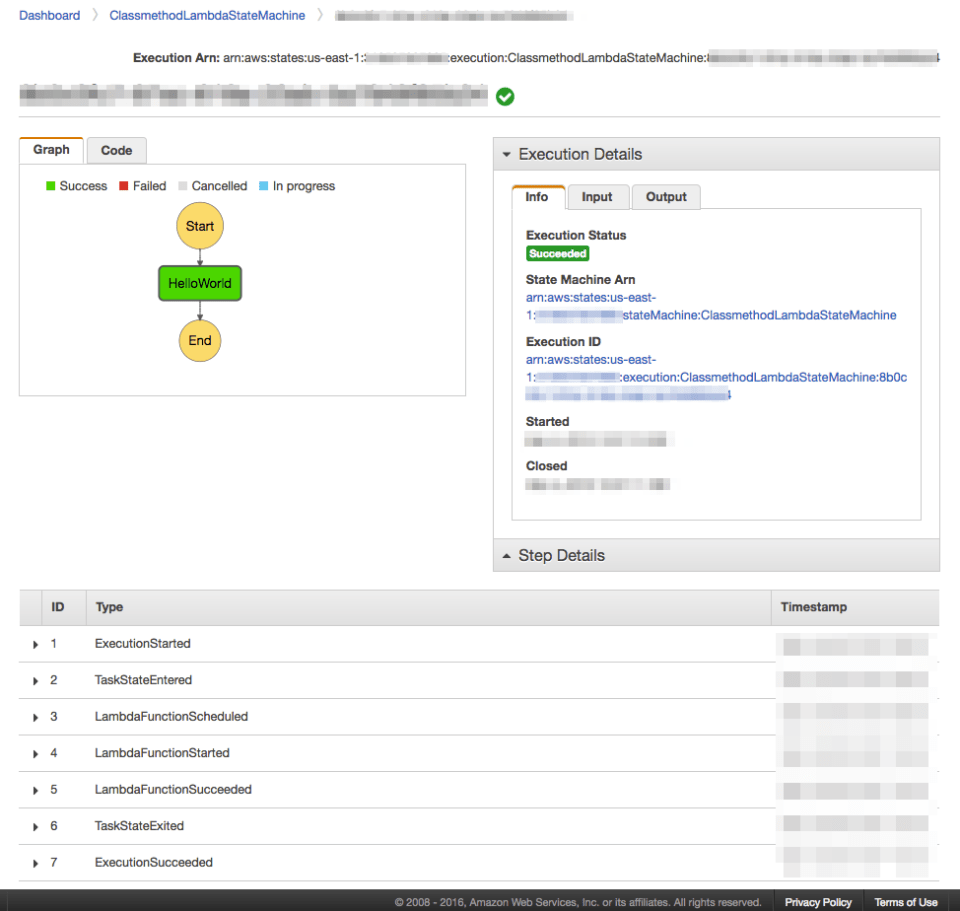Open the Input tab
Screen dimensions: 960x911
(597, 197)
